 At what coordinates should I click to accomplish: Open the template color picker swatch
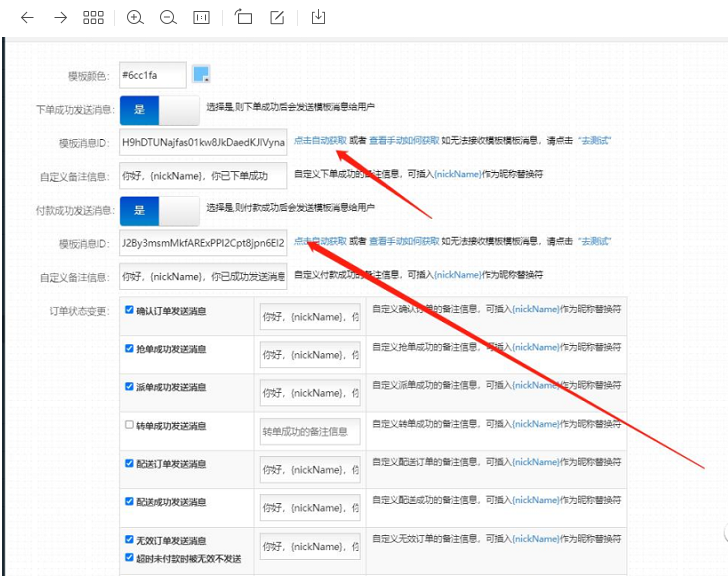(x=201, y=74)
